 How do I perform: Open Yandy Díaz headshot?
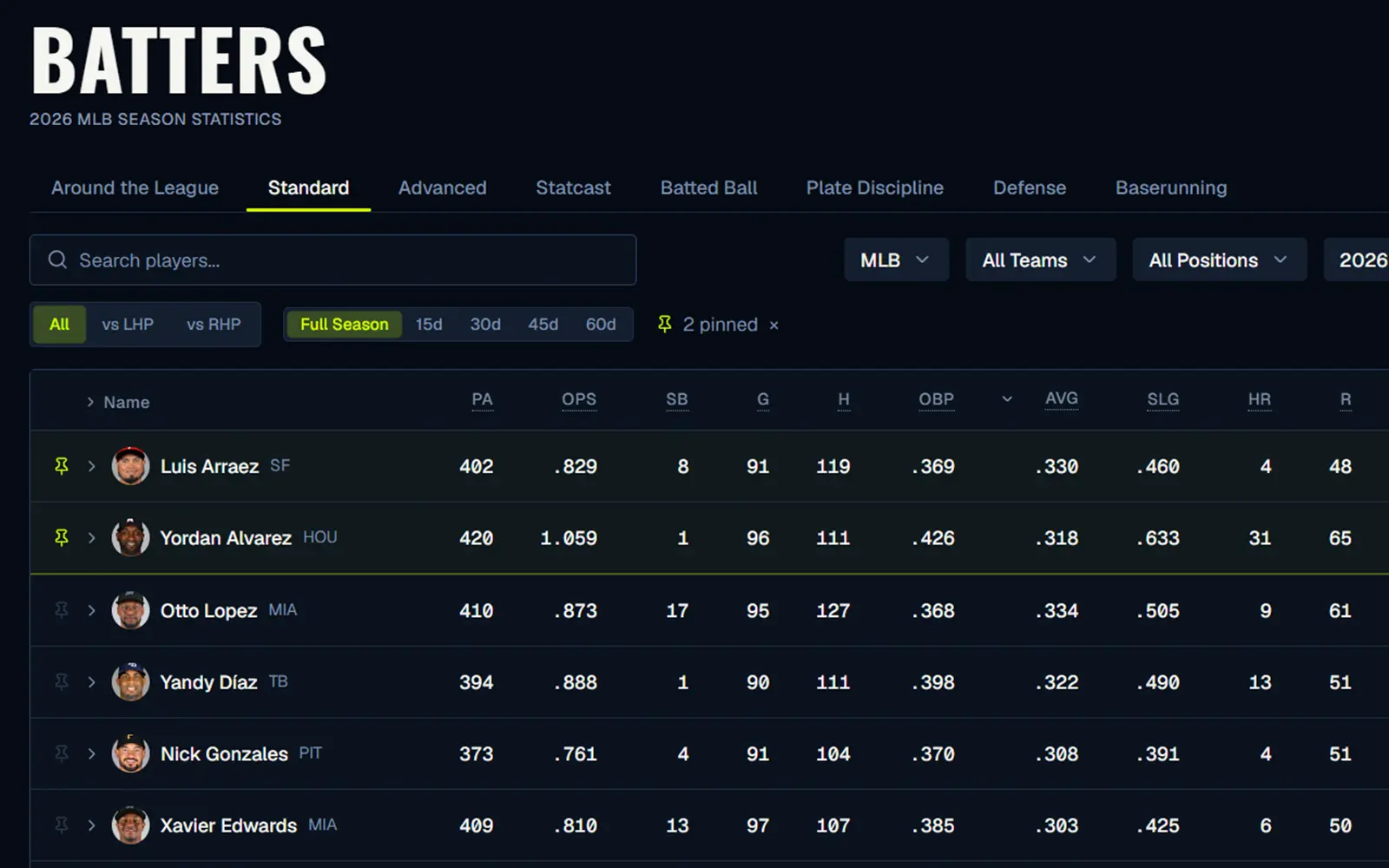pos(130,682)
